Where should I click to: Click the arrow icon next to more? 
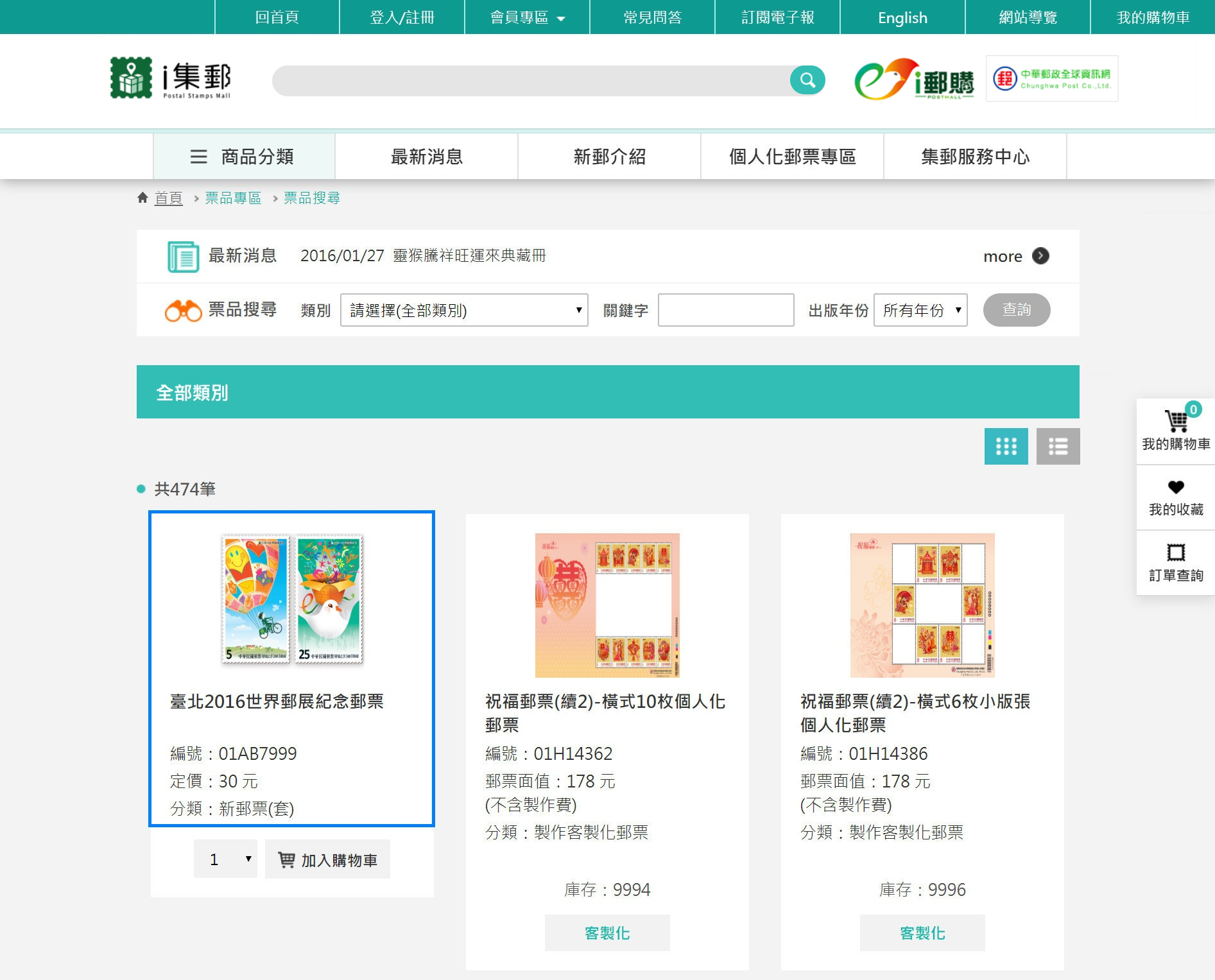click(x=1040, y=256)
